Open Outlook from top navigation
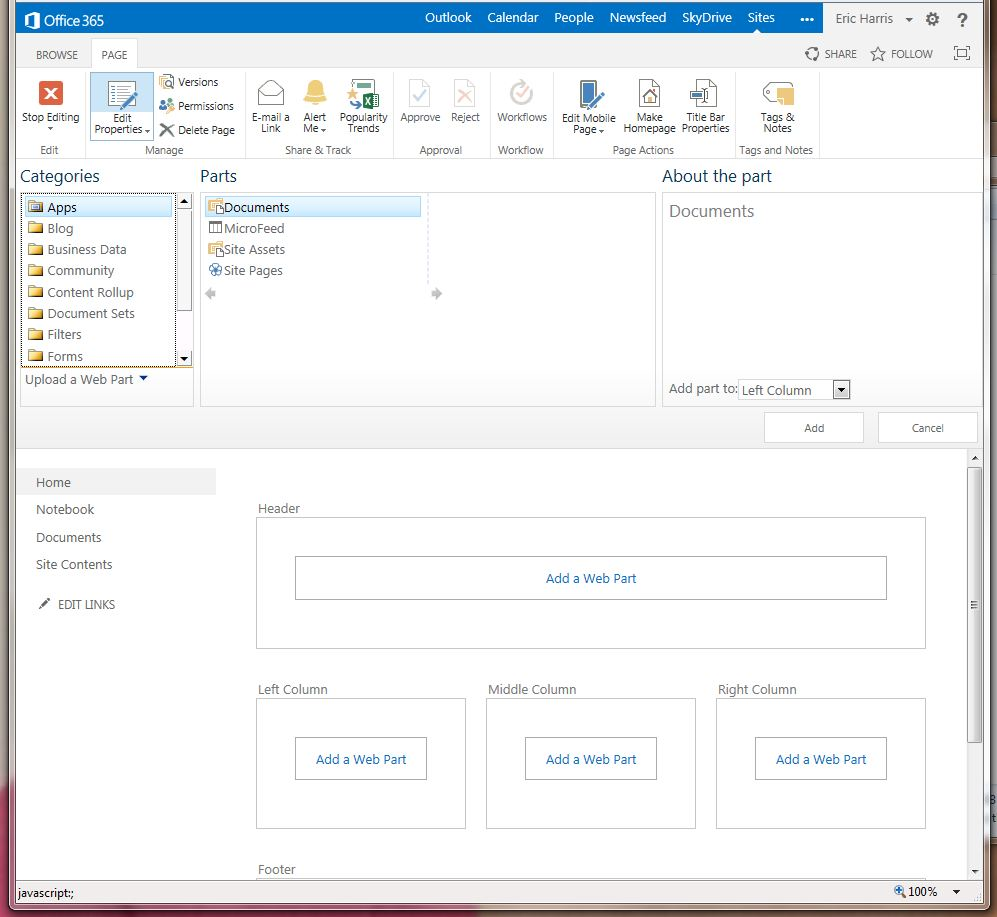Viewport: 997px width, 917px height. click(448, 18)
